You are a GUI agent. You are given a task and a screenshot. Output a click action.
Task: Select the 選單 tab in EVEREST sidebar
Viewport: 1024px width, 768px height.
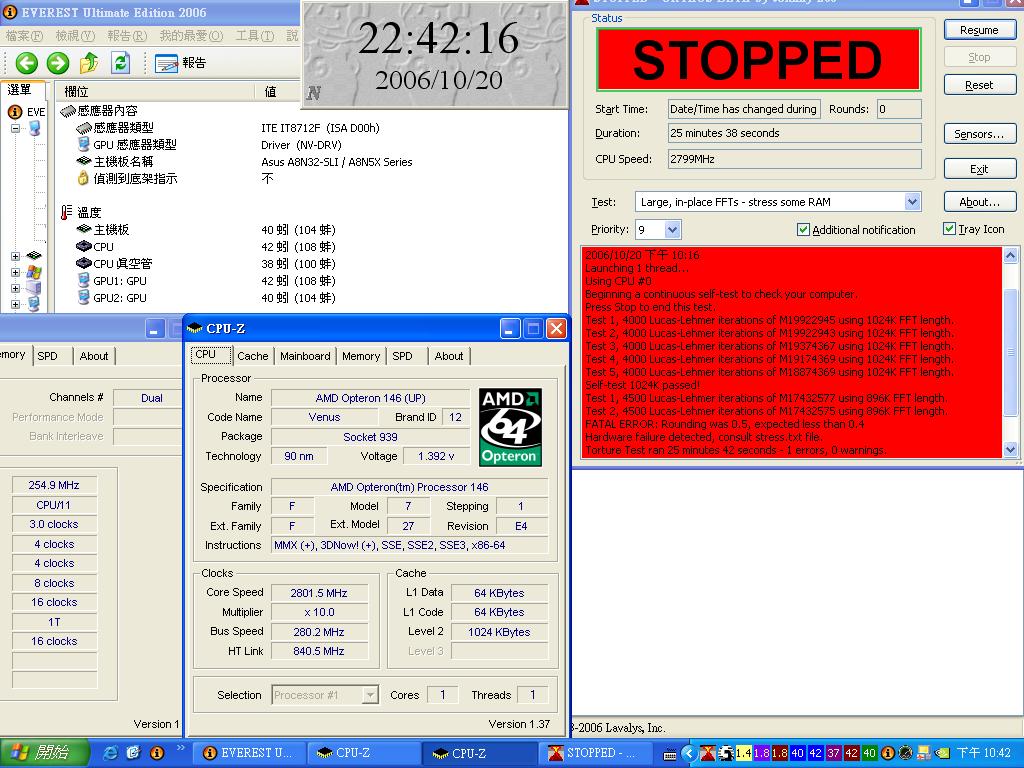pos(22,90)
